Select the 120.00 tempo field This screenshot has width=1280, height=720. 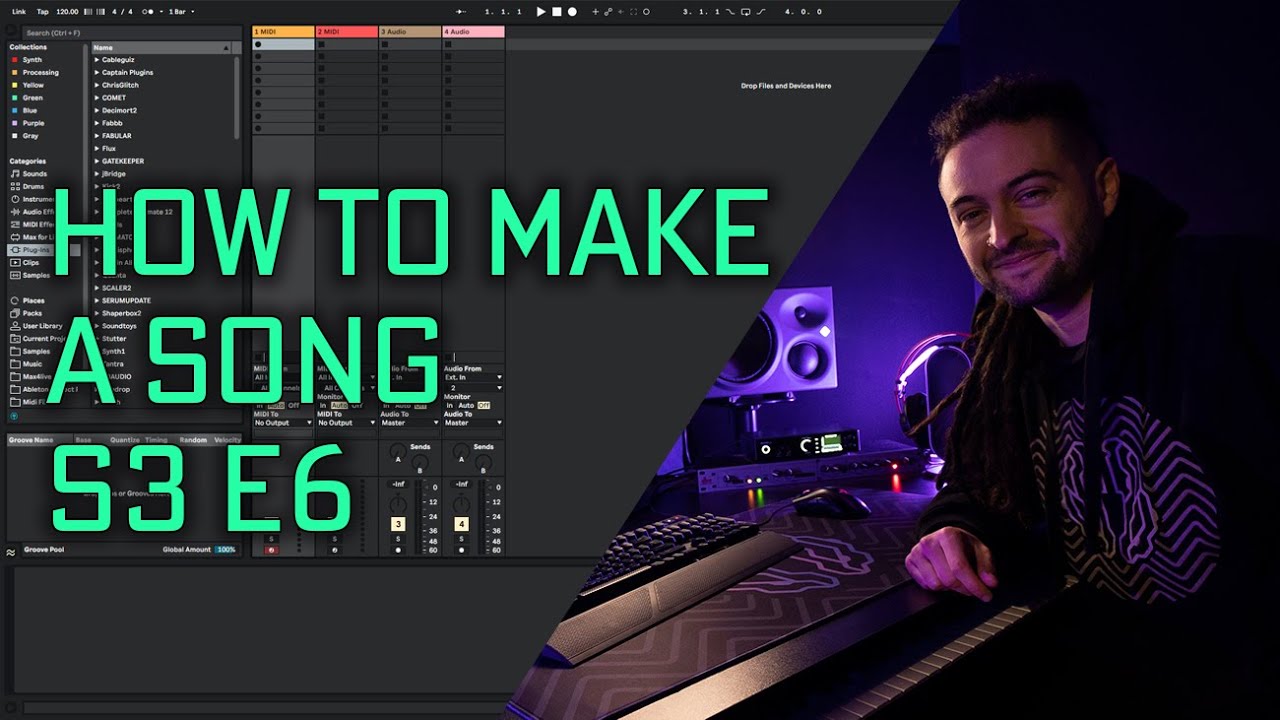tap(67, 12)
